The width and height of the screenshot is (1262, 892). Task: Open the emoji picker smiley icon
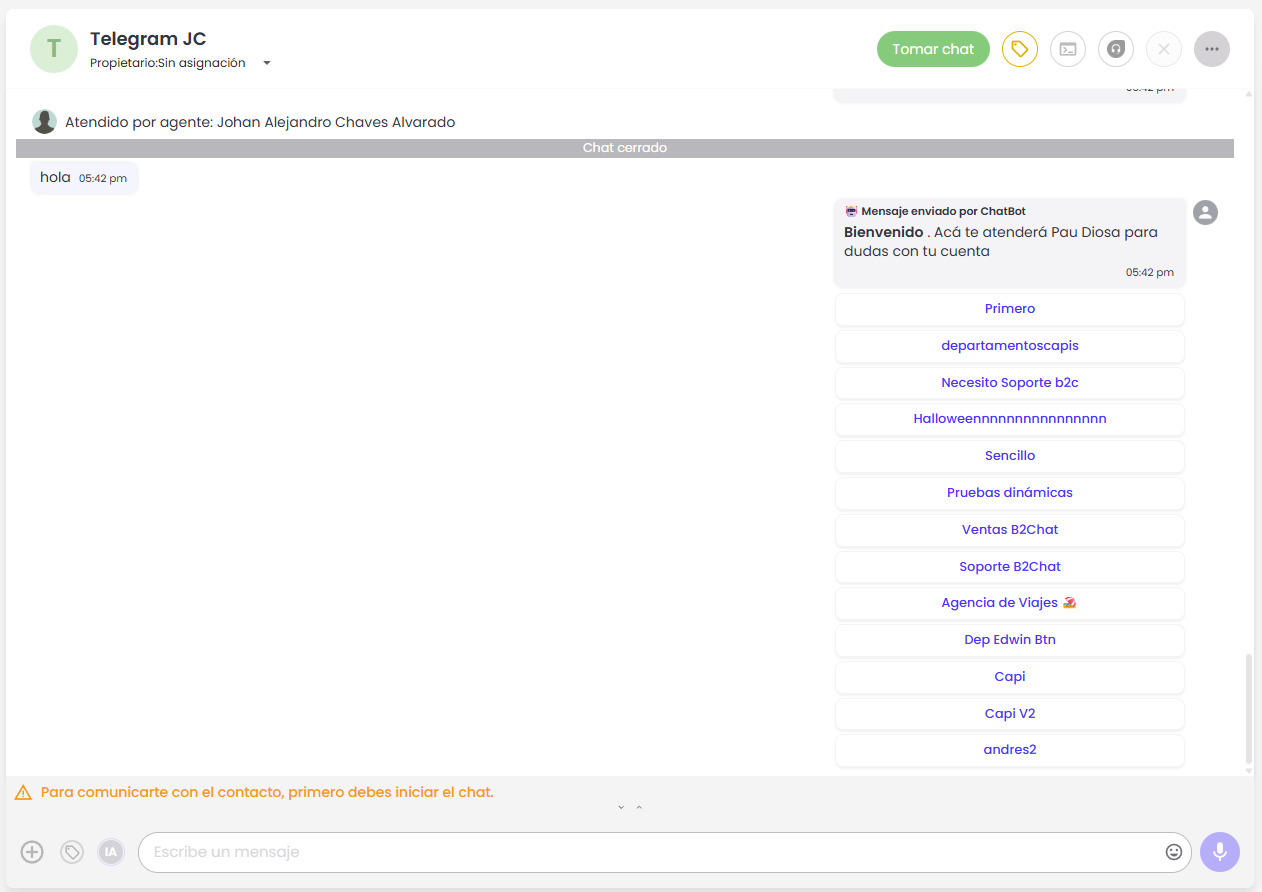tap(1174, 852)
